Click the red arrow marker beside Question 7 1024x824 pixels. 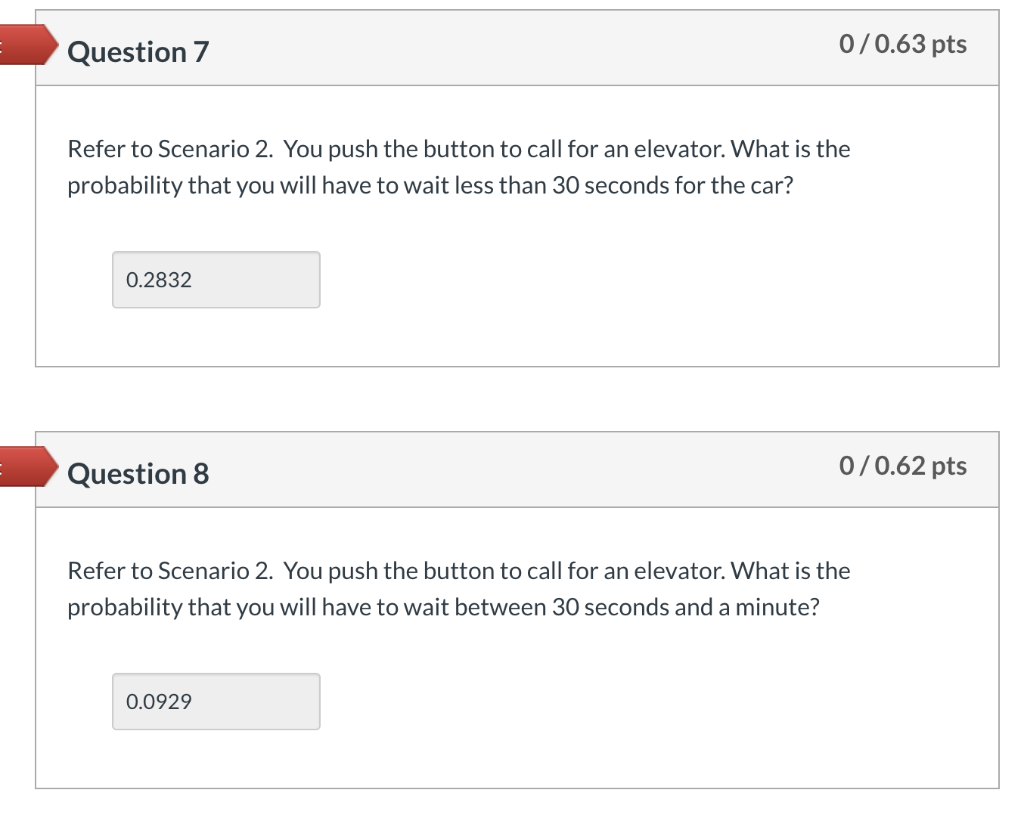24,46
